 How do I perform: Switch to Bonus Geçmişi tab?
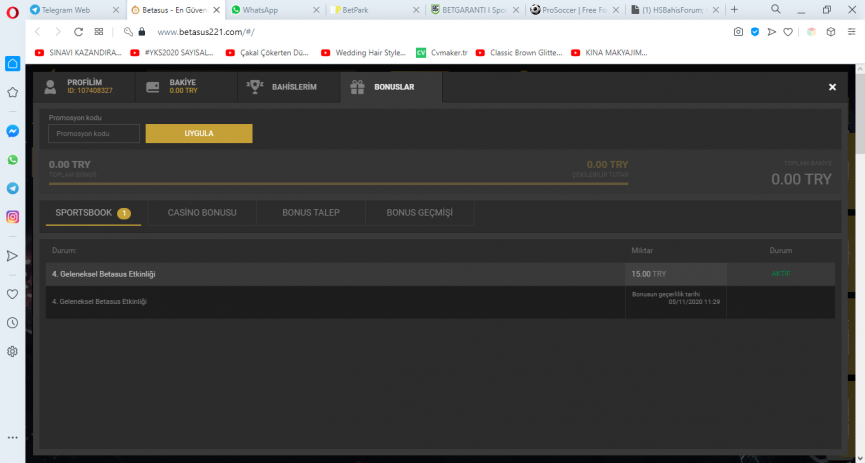point(419,212)
